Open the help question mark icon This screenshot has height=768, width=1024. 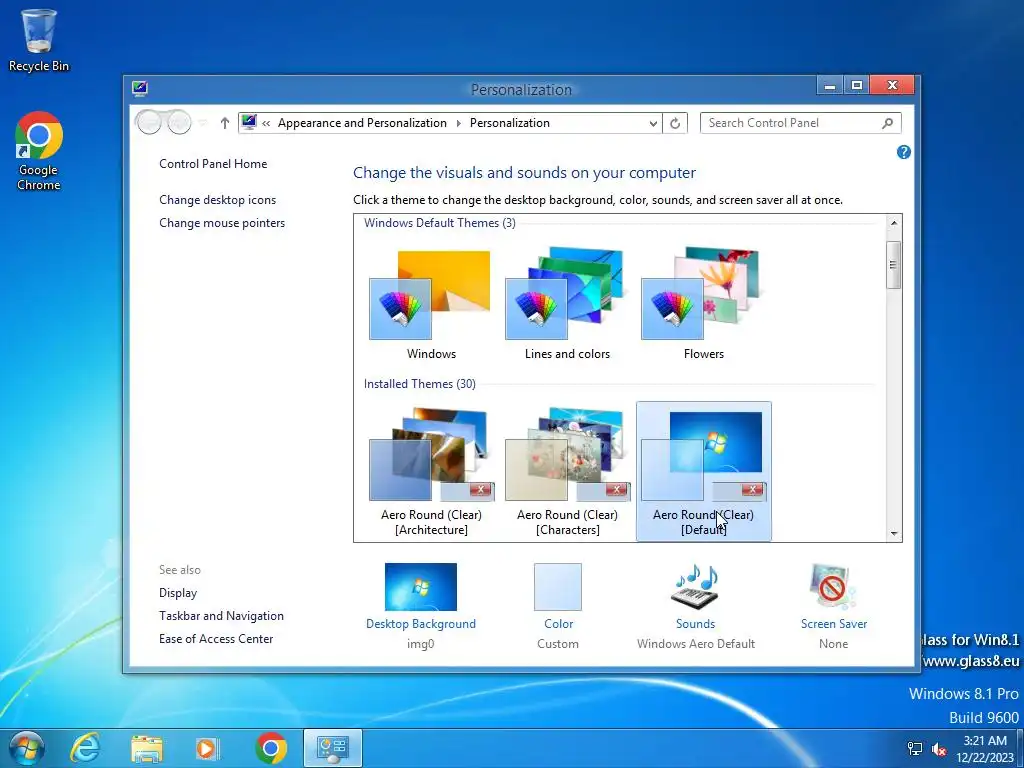[904, 152]
